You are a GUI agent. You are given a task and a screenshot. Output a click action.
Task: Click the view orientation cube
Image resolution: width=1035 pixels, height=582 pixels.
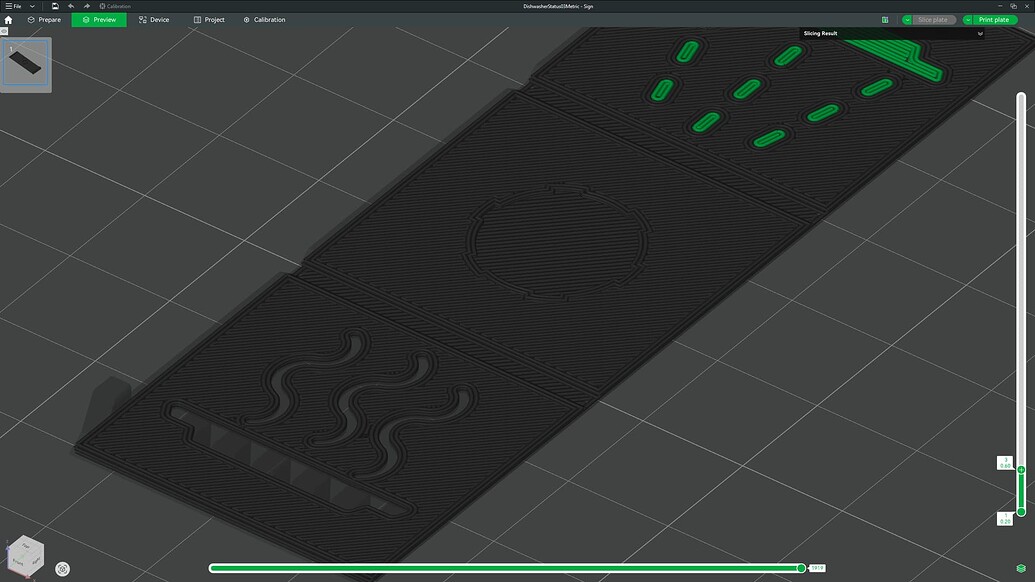[25, 555]
